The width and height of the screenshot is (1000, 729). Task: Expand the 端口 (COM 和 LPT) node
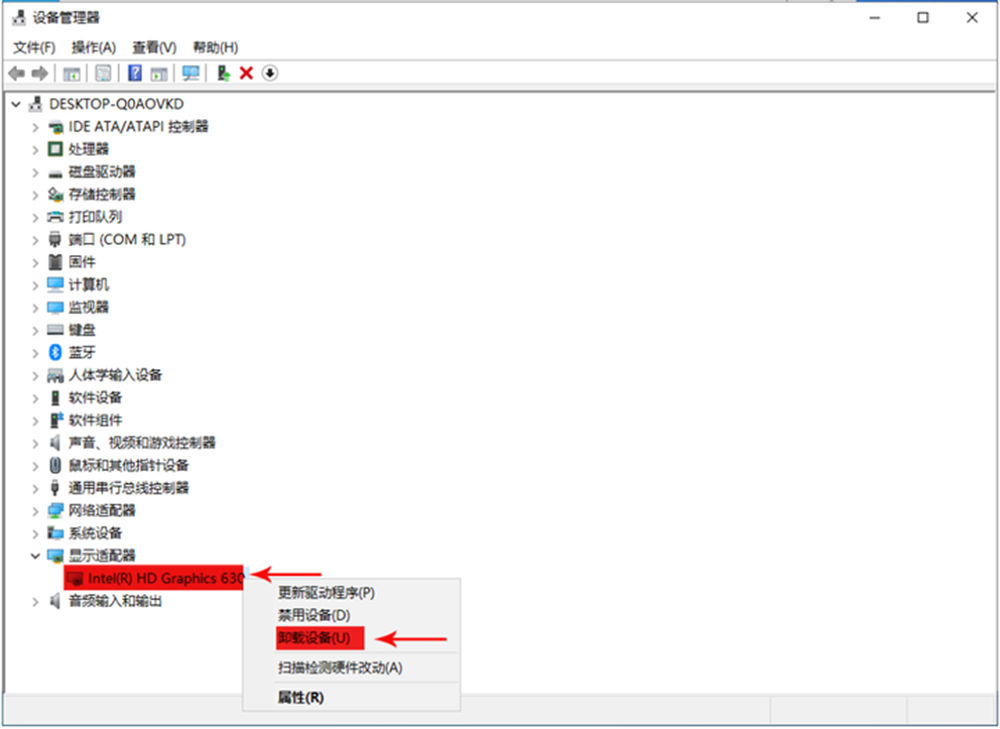tap(36, 240)
